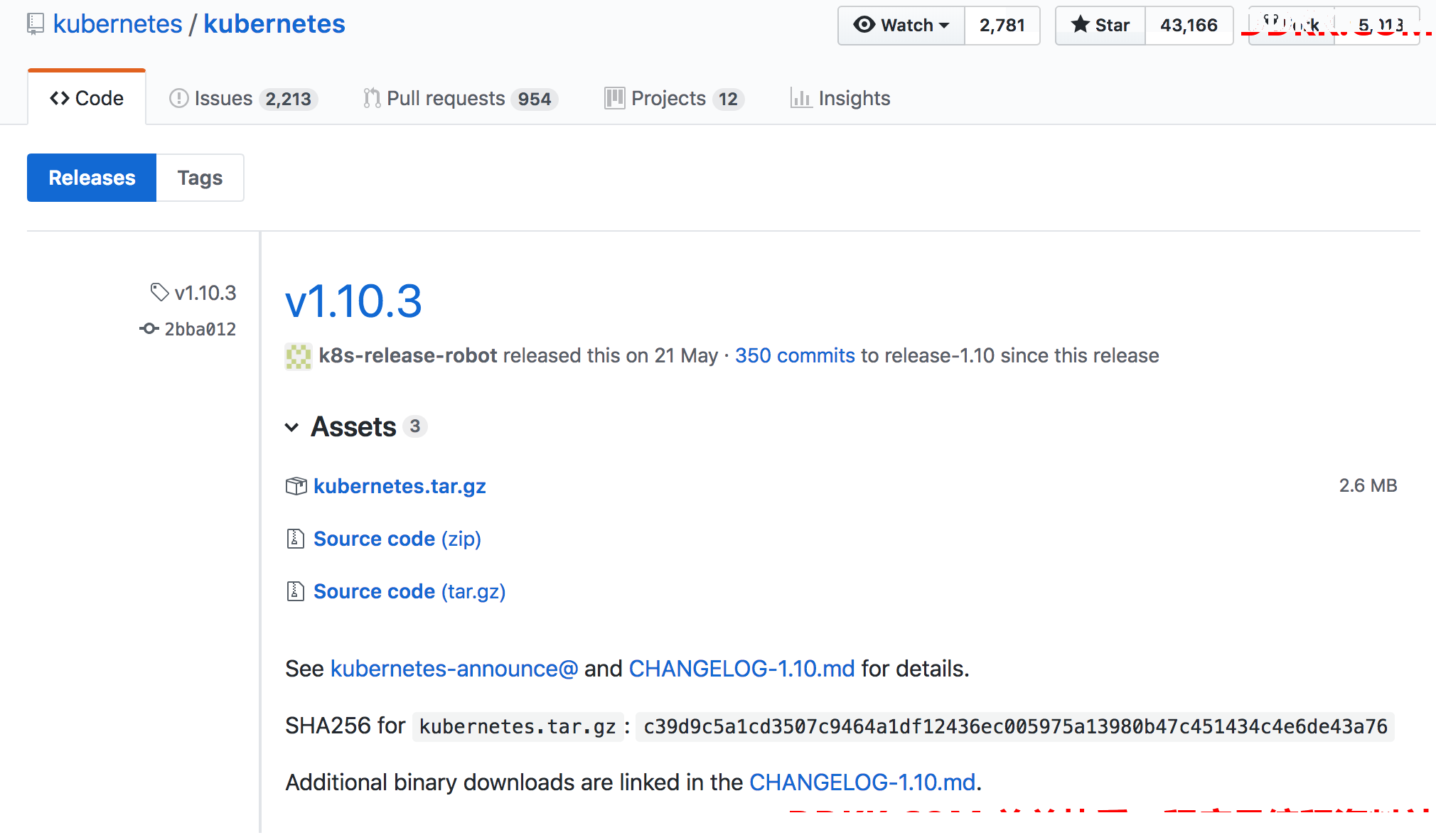Image resolution: width=1436 pixels, height=840 pixels.
Task: Click the Assets heading
Action: point(353,426)
